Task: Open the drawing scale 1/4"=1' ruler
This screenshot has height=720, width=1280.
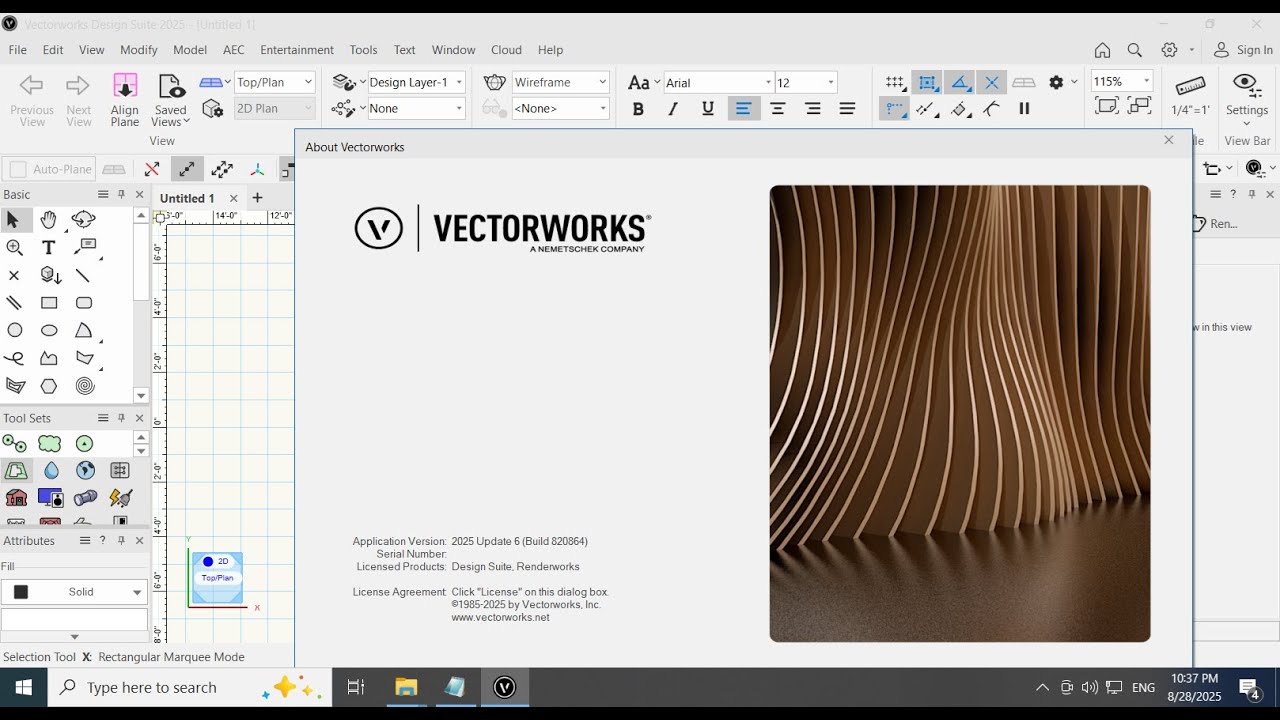Action: [1190, 95]
